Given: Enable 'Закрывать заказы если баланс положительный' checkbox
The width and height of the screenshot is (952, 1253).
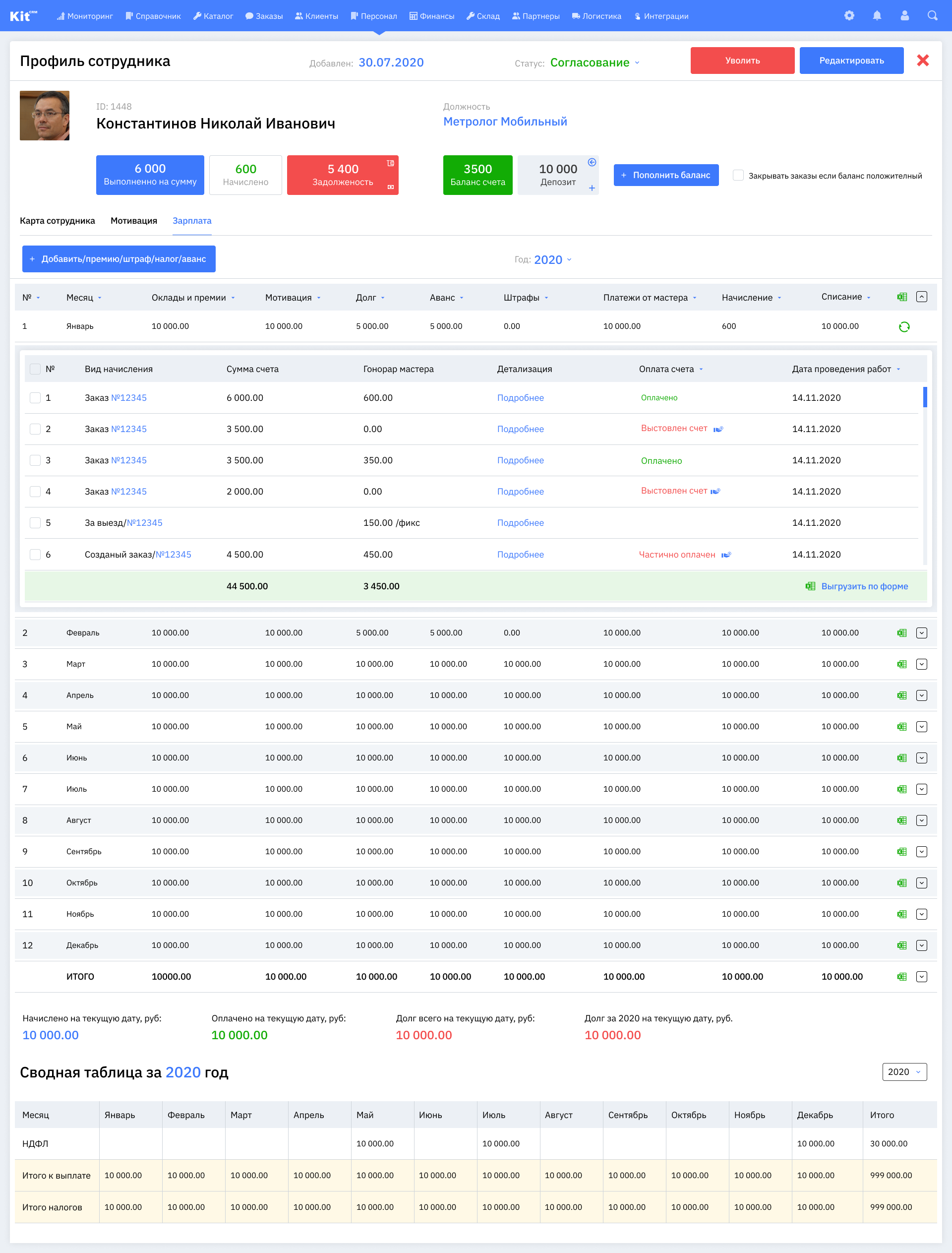Looking at the screenshot, I should click(x=738, y=175).
